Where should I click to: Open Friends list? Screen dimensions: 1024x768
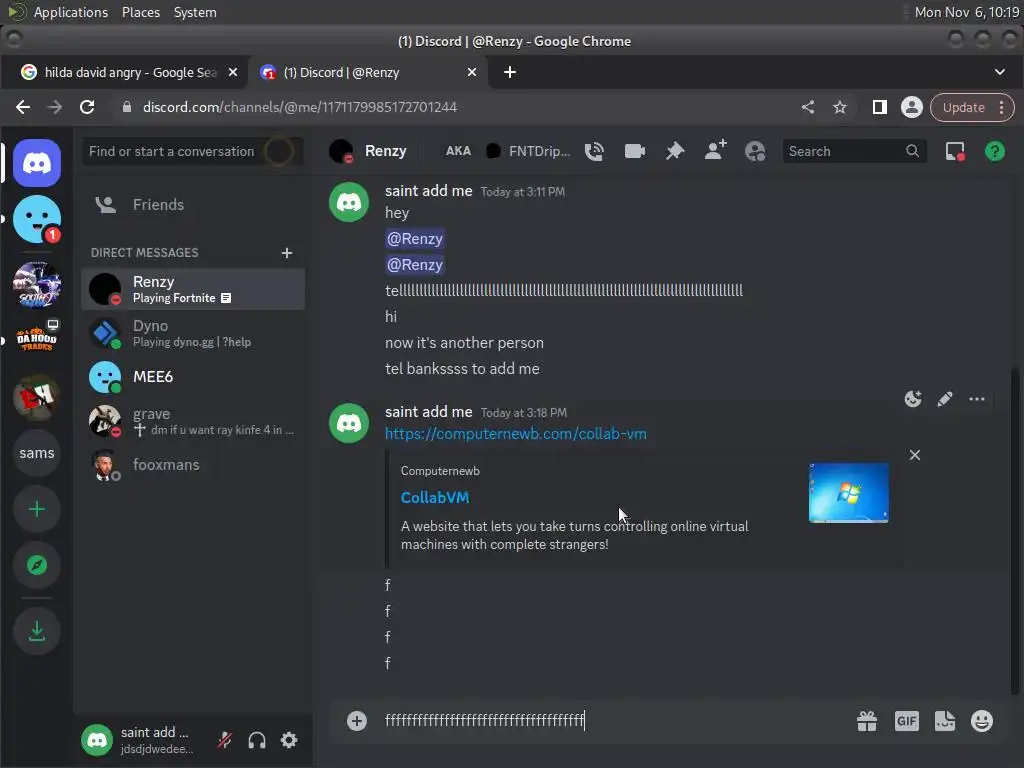pos(193,204)
